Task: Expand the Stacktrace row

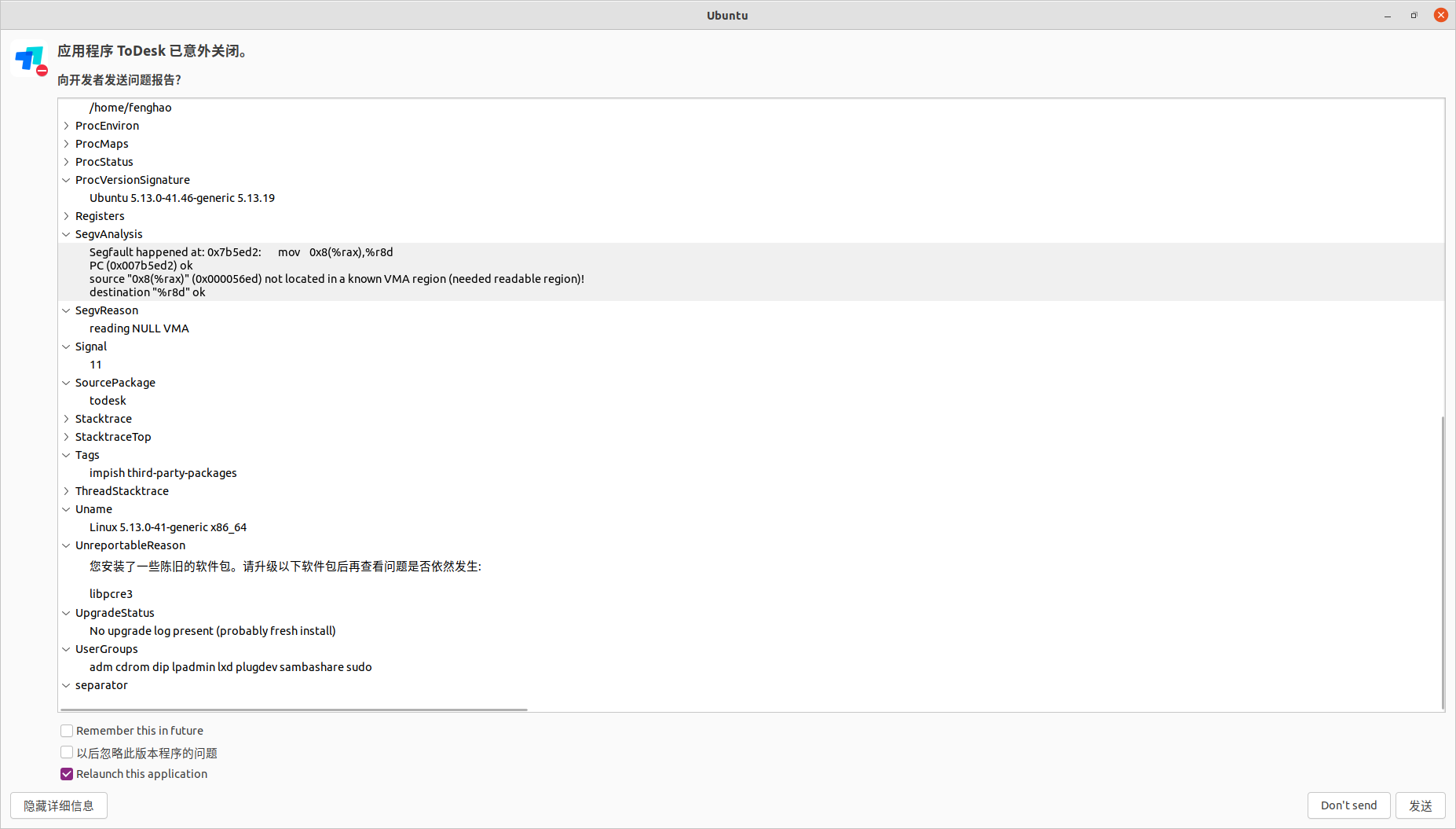Action: [67, 419]
